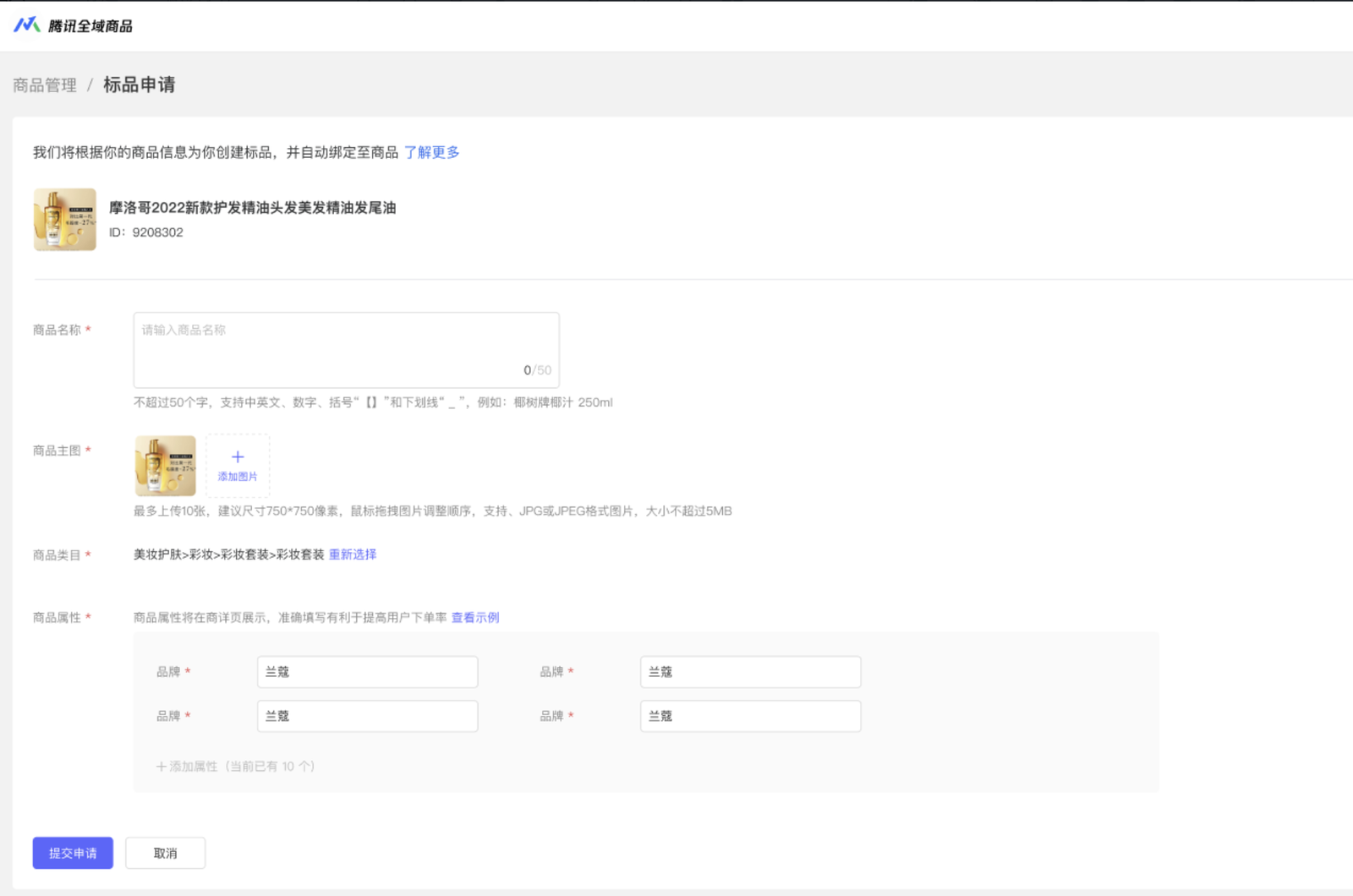
Task: Select the uploaded image in 商品主图
Action: [x=166, y=466]
